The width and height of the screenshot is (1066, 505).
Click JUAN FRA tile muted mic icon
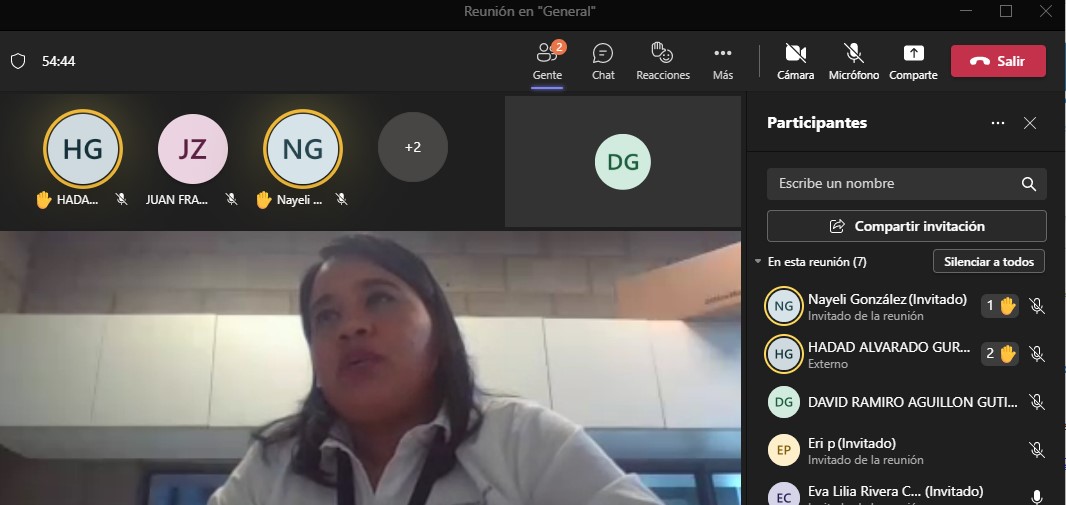[232, 199]
